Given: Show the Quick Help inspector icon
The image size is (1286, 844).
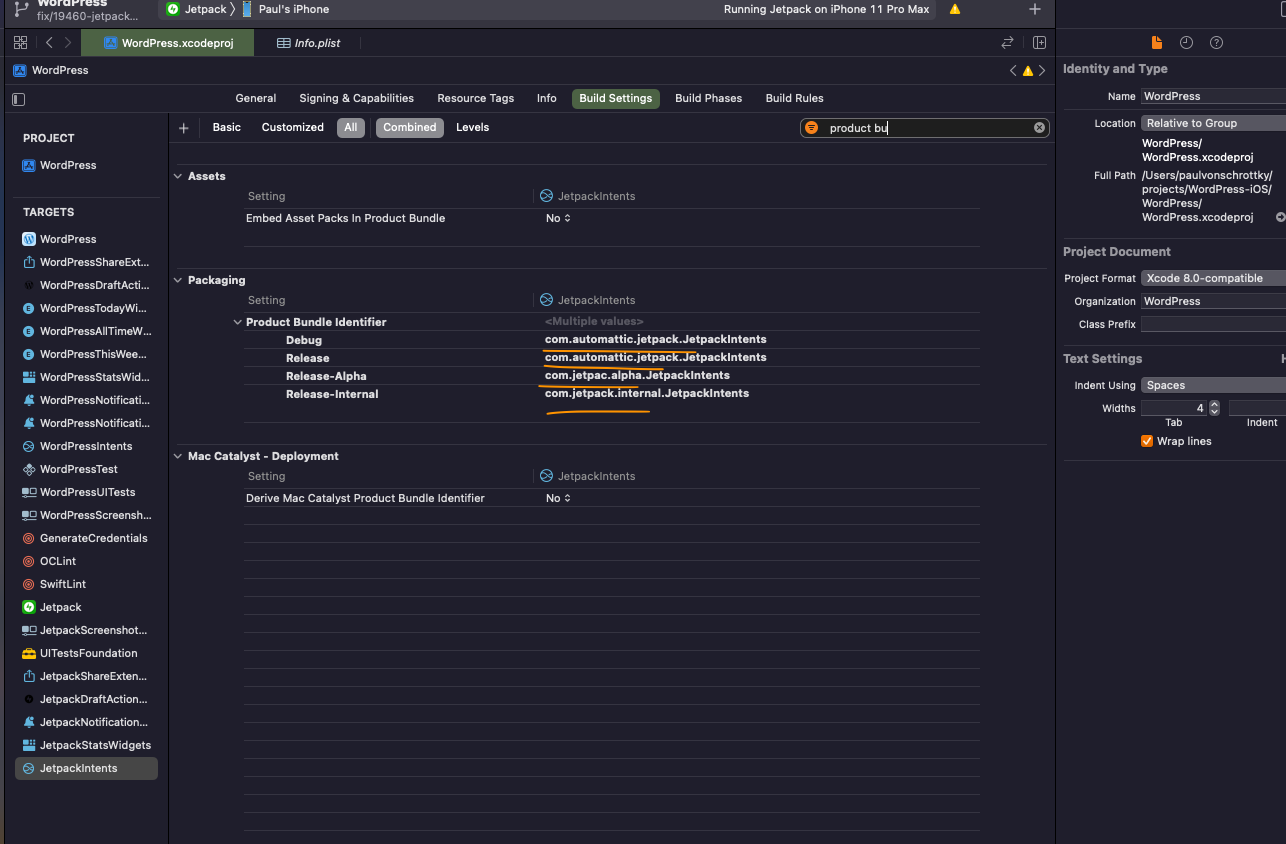Looking at the screenshot, I should (x=1216, y=43).
